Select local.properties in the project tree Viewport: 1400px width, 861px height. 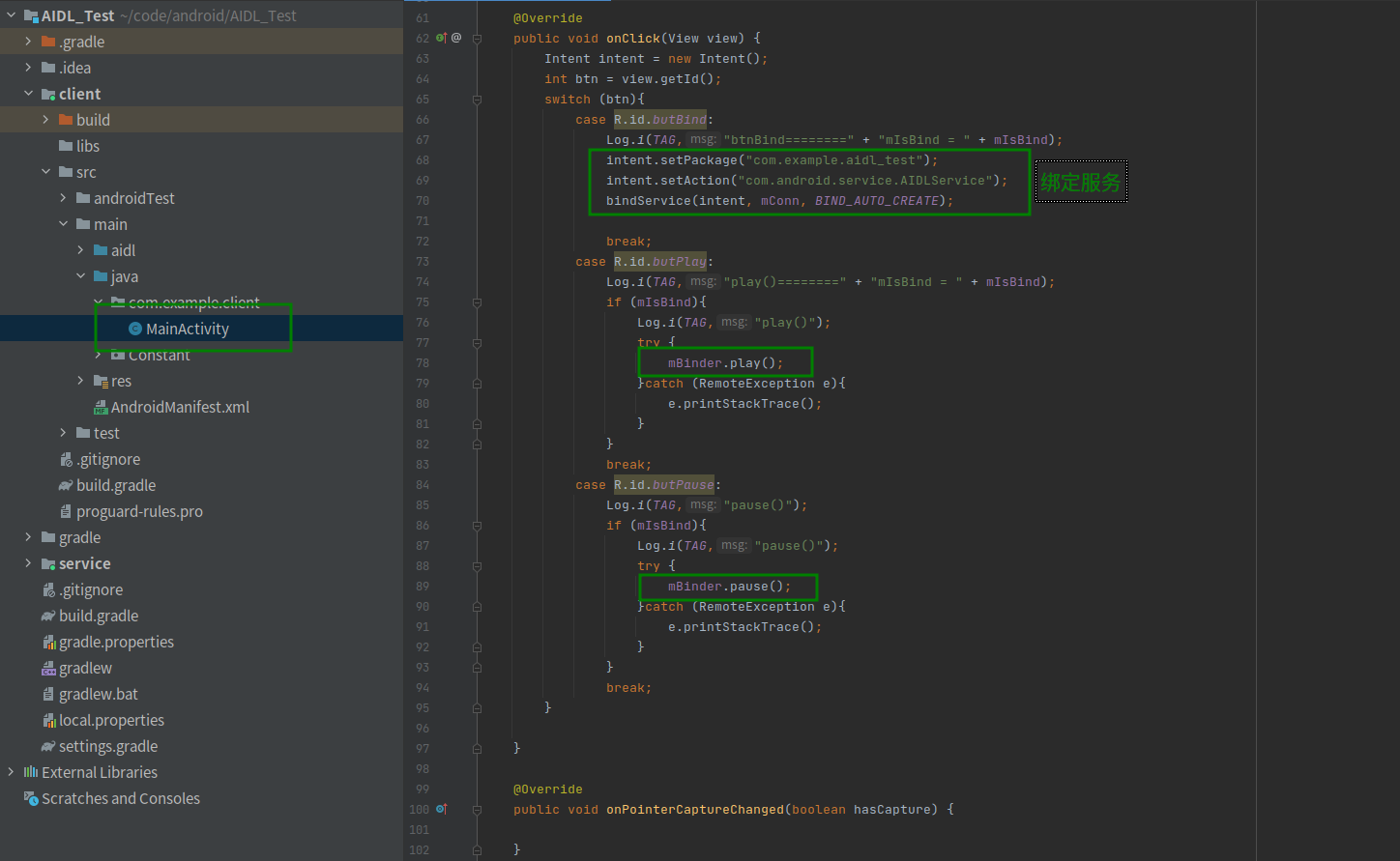[111, 721]
